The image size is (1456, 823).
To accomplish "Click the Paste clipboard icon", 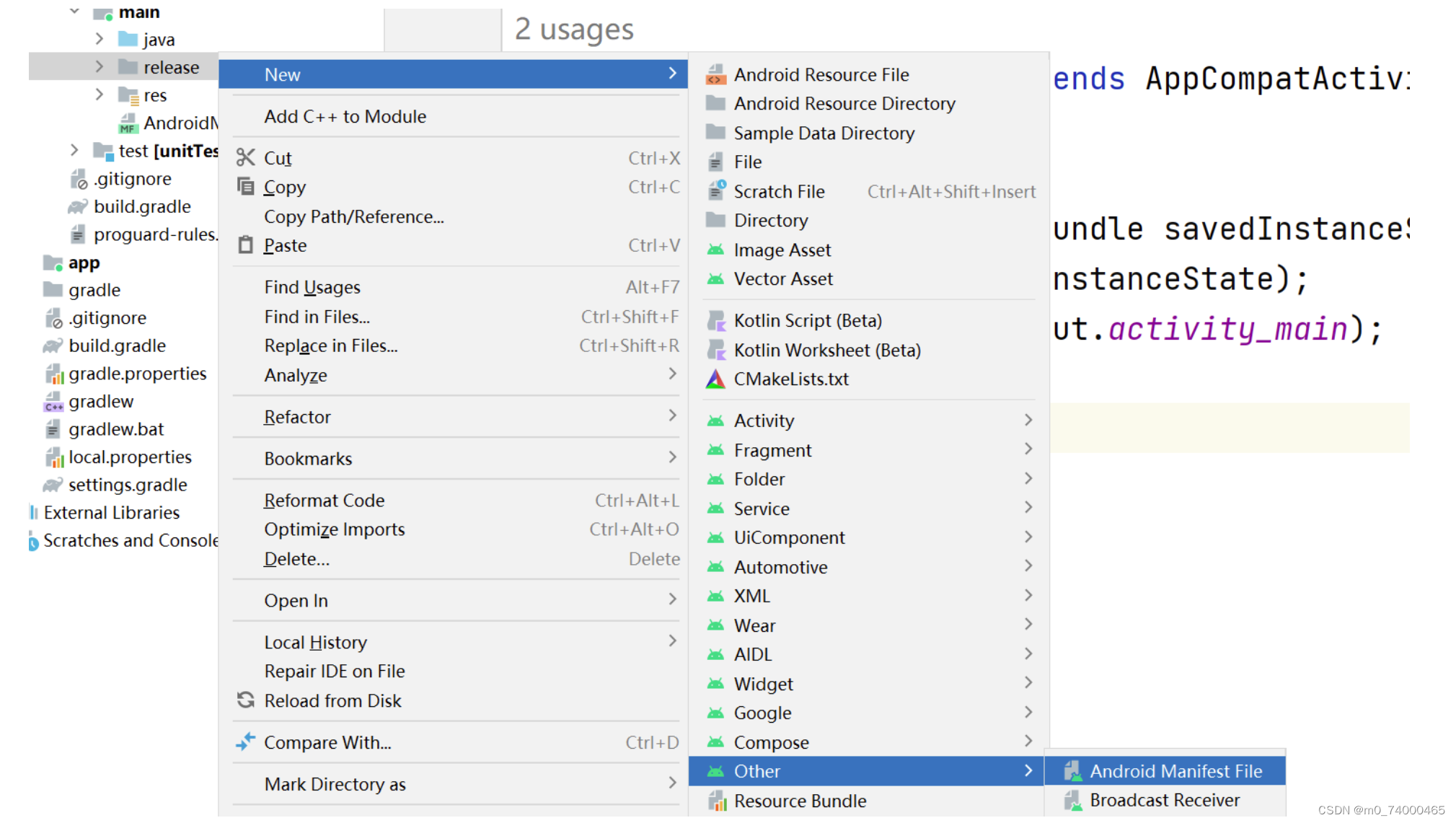I will 245,245.
